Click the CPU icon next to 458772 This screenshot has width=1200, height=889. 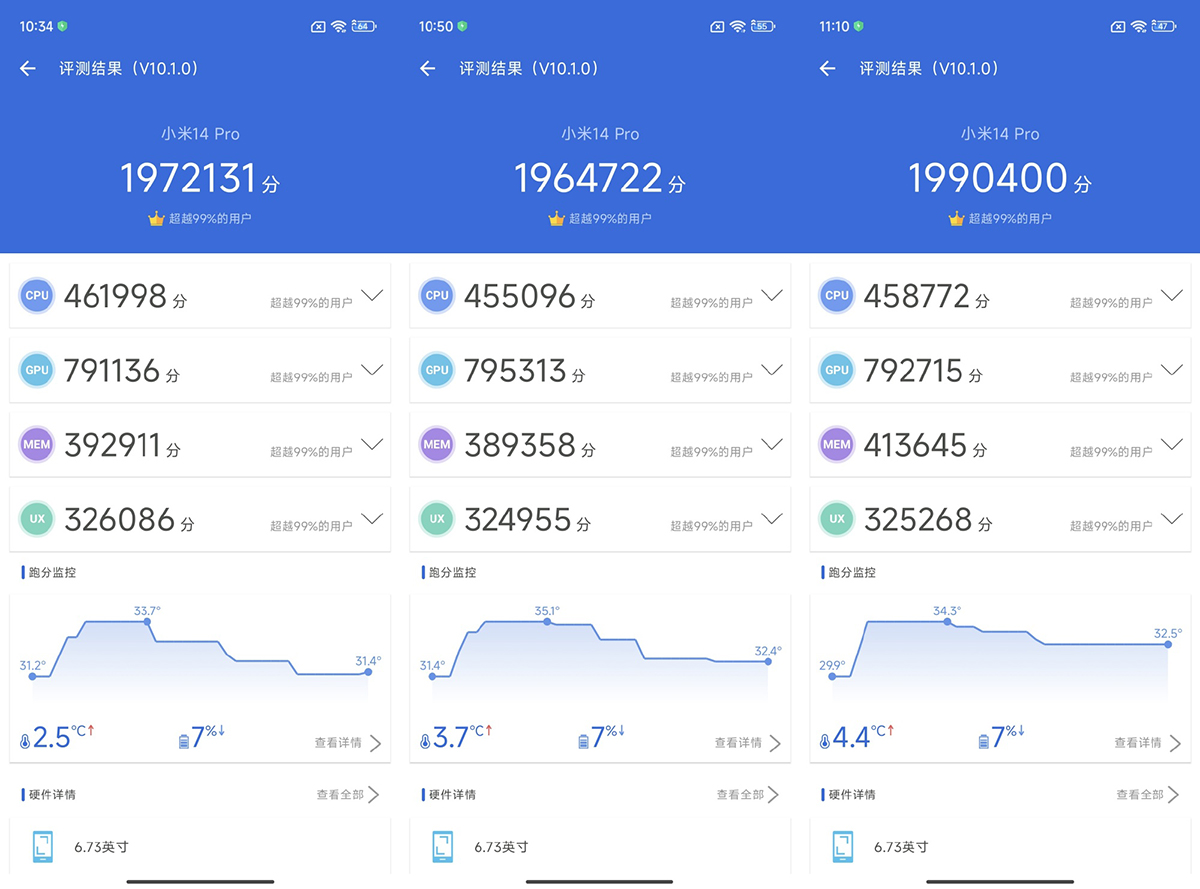(x=837, y=296)
